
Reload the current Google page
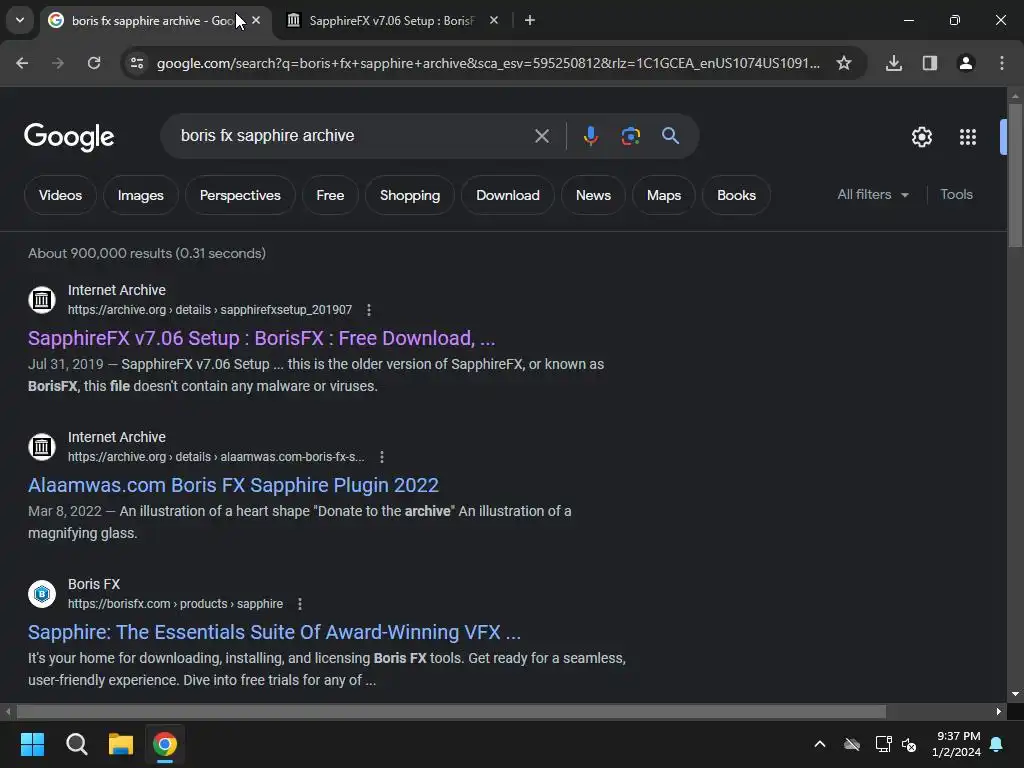(94, 63)
